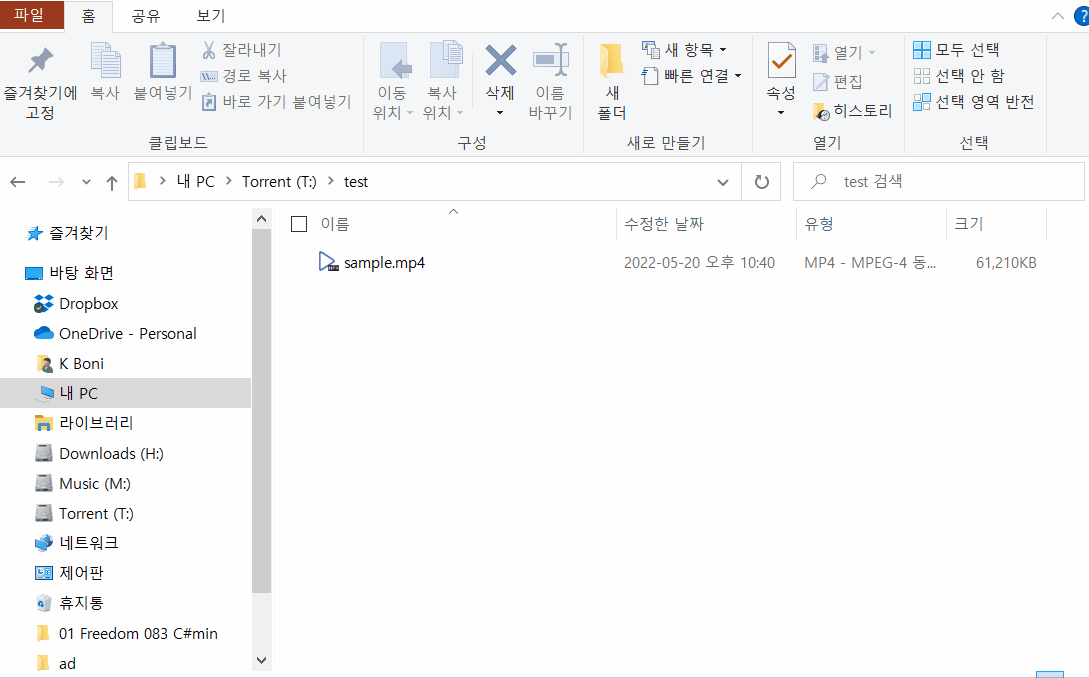Image resolution: width=1089 pixels, height=678 pixels.
Task: Open the New item (새 항목) dropdown
Action: [x=684, y=50]
